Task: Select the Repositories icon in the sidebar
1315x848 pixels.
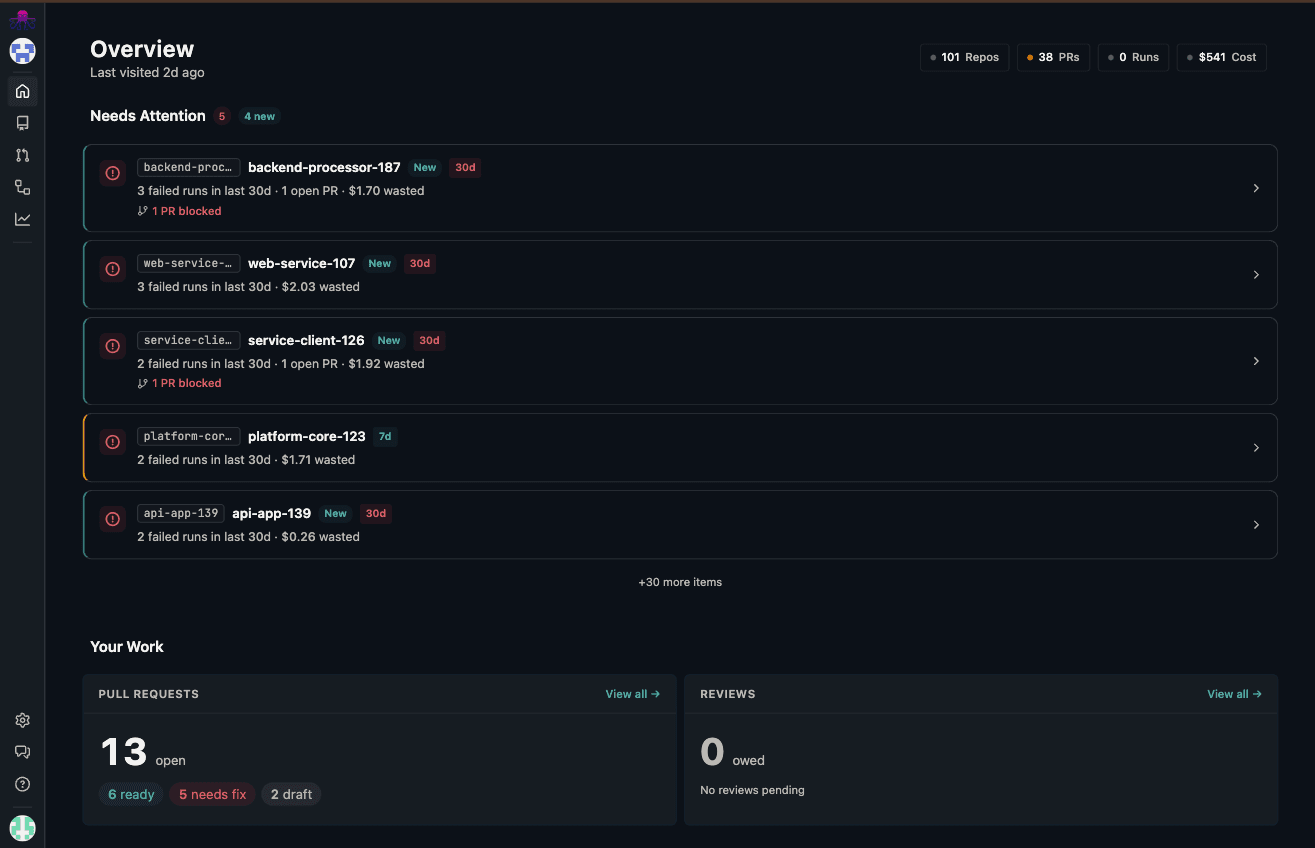Action: tap(22, 123)
